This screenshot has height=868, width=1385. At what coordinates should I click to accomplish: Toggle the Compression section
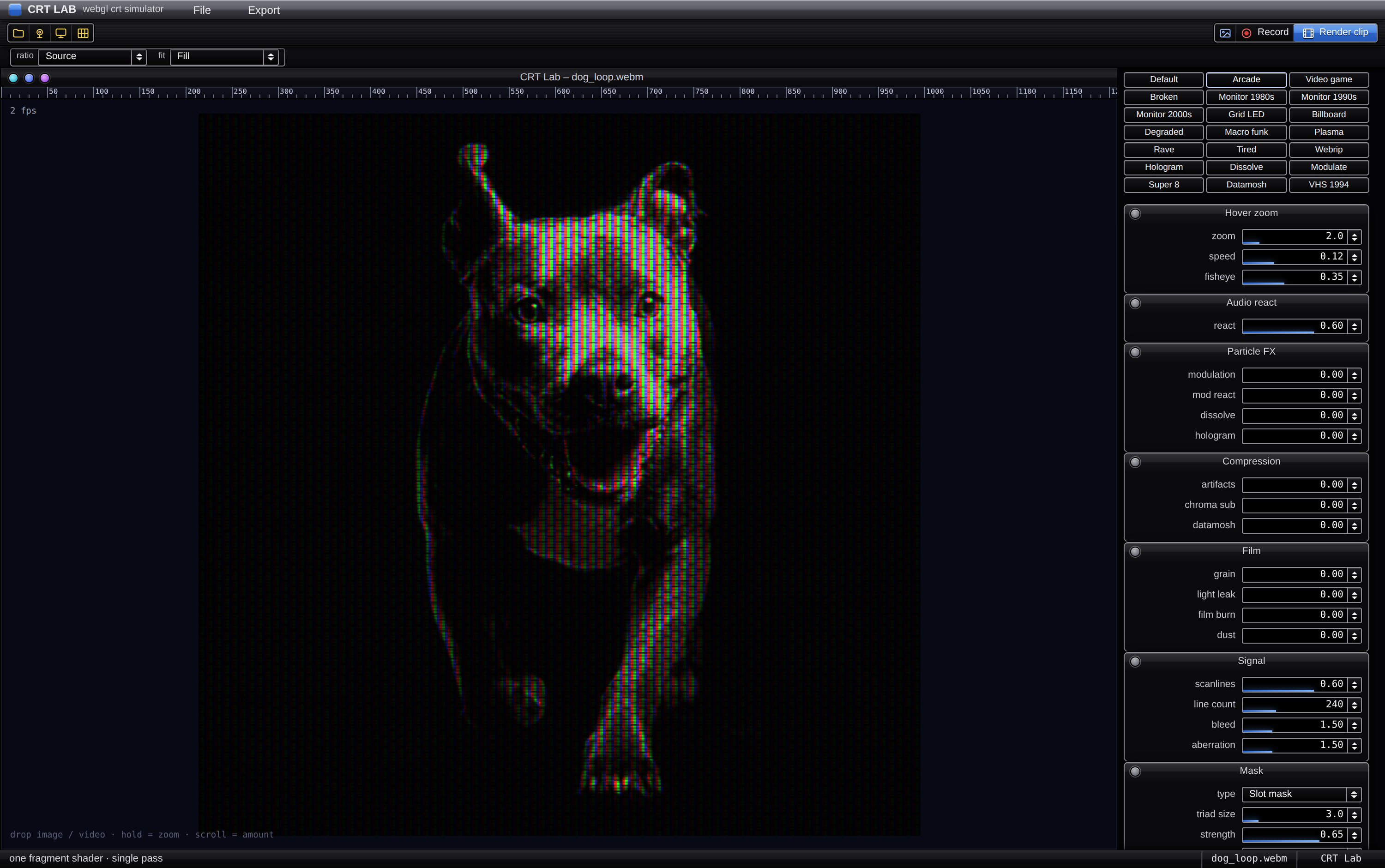click(1135, 462)
